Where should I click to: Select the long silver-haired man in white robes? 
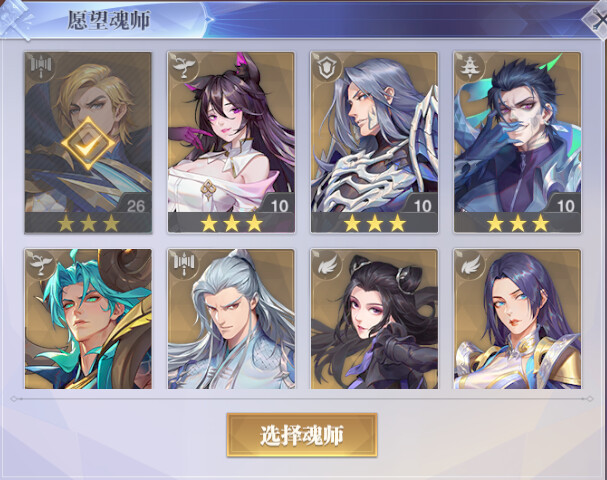231,319
